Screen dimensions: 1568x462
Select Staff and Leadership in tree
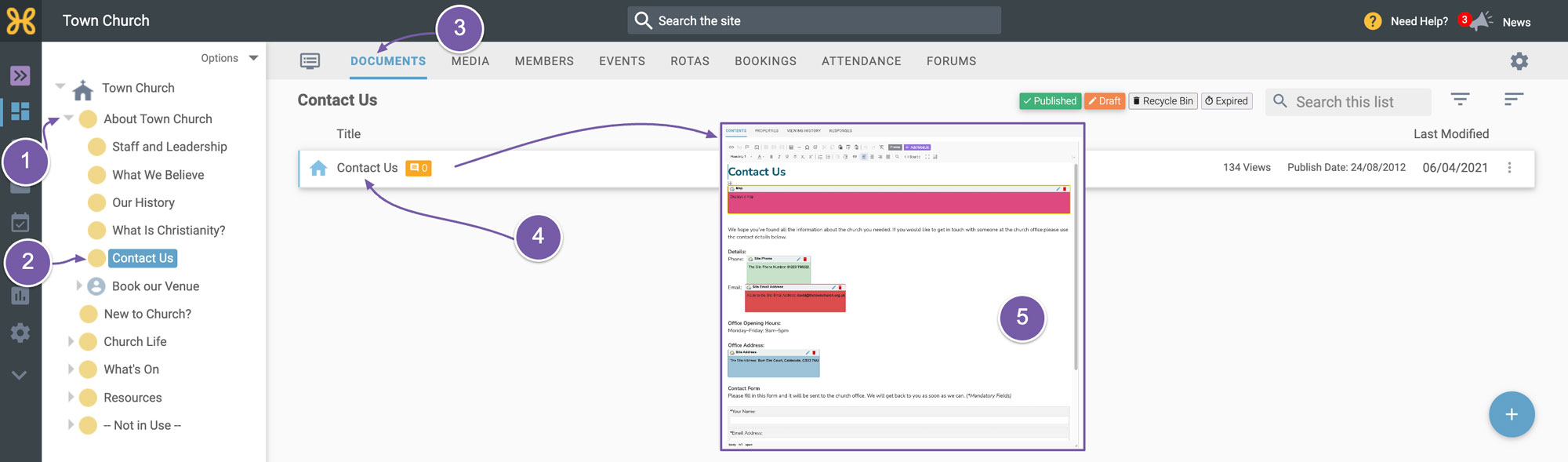(x=169, y=147)
